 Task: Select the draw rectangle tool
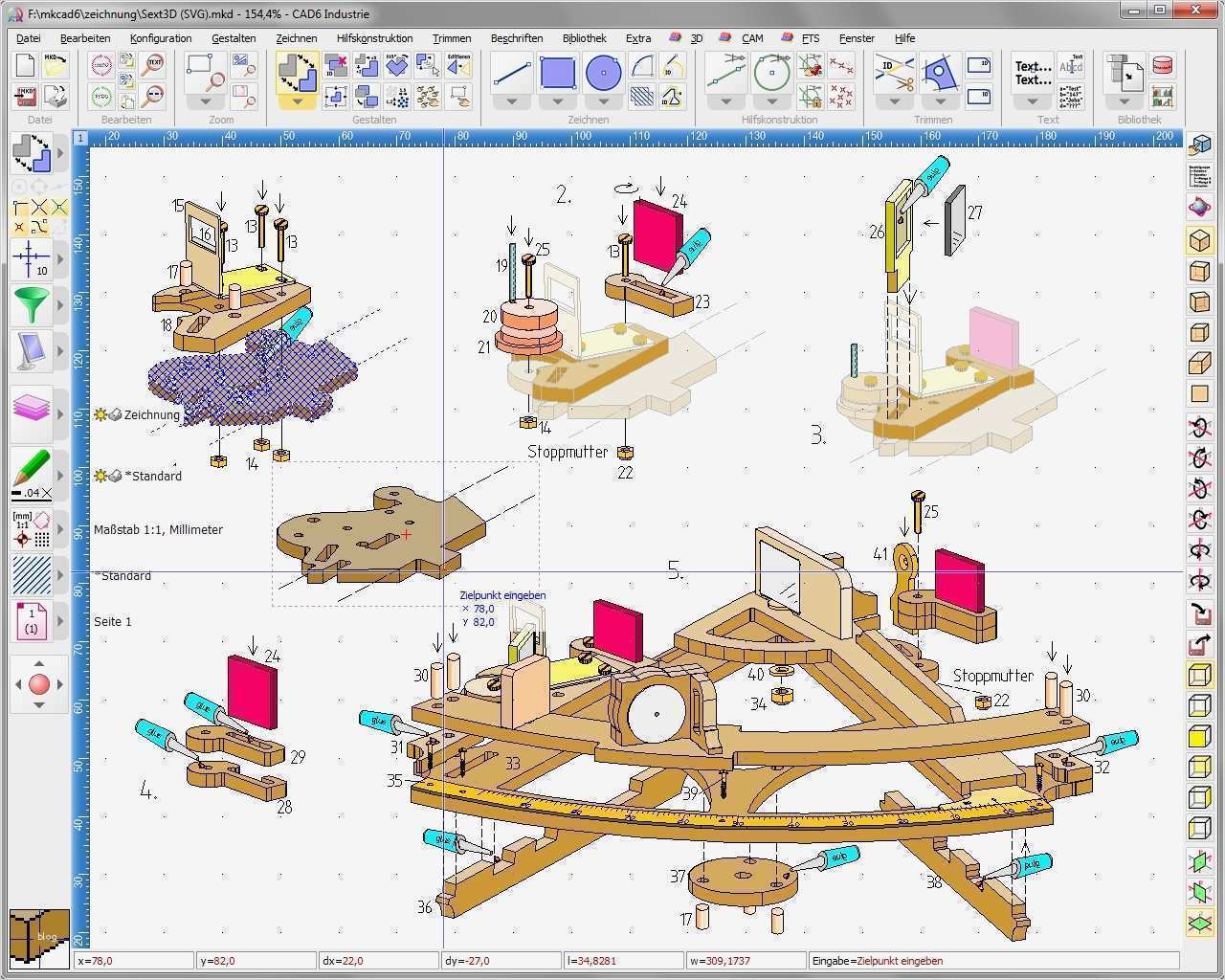tap(558, 73)
